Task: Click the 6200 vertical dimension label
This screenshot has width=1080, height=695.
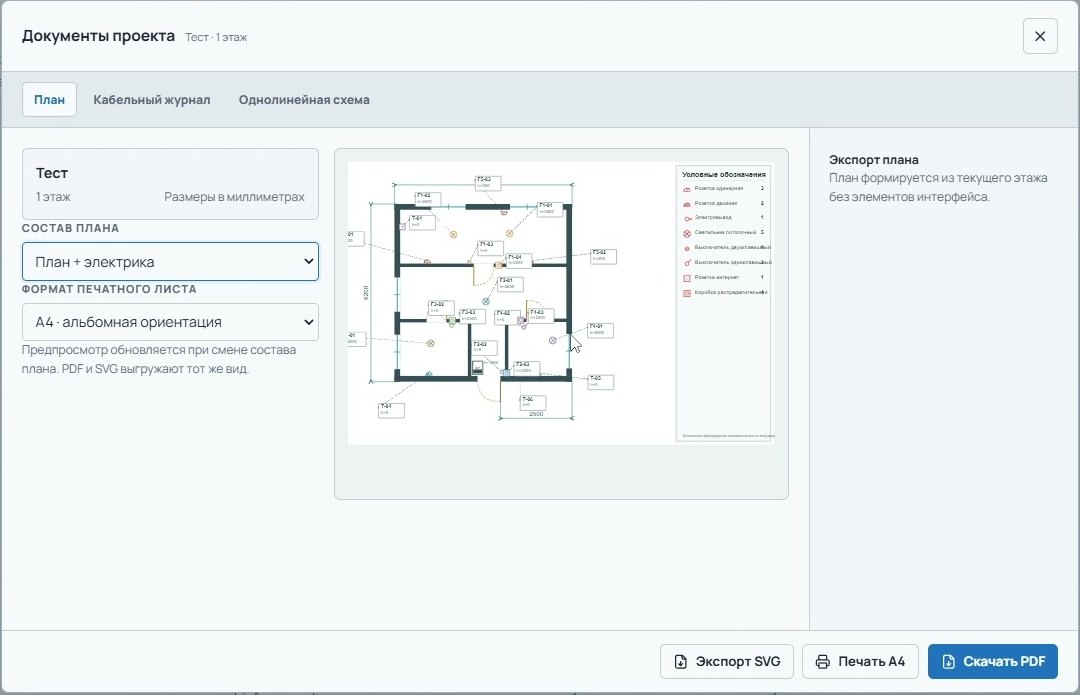Action: coord(366,292)
